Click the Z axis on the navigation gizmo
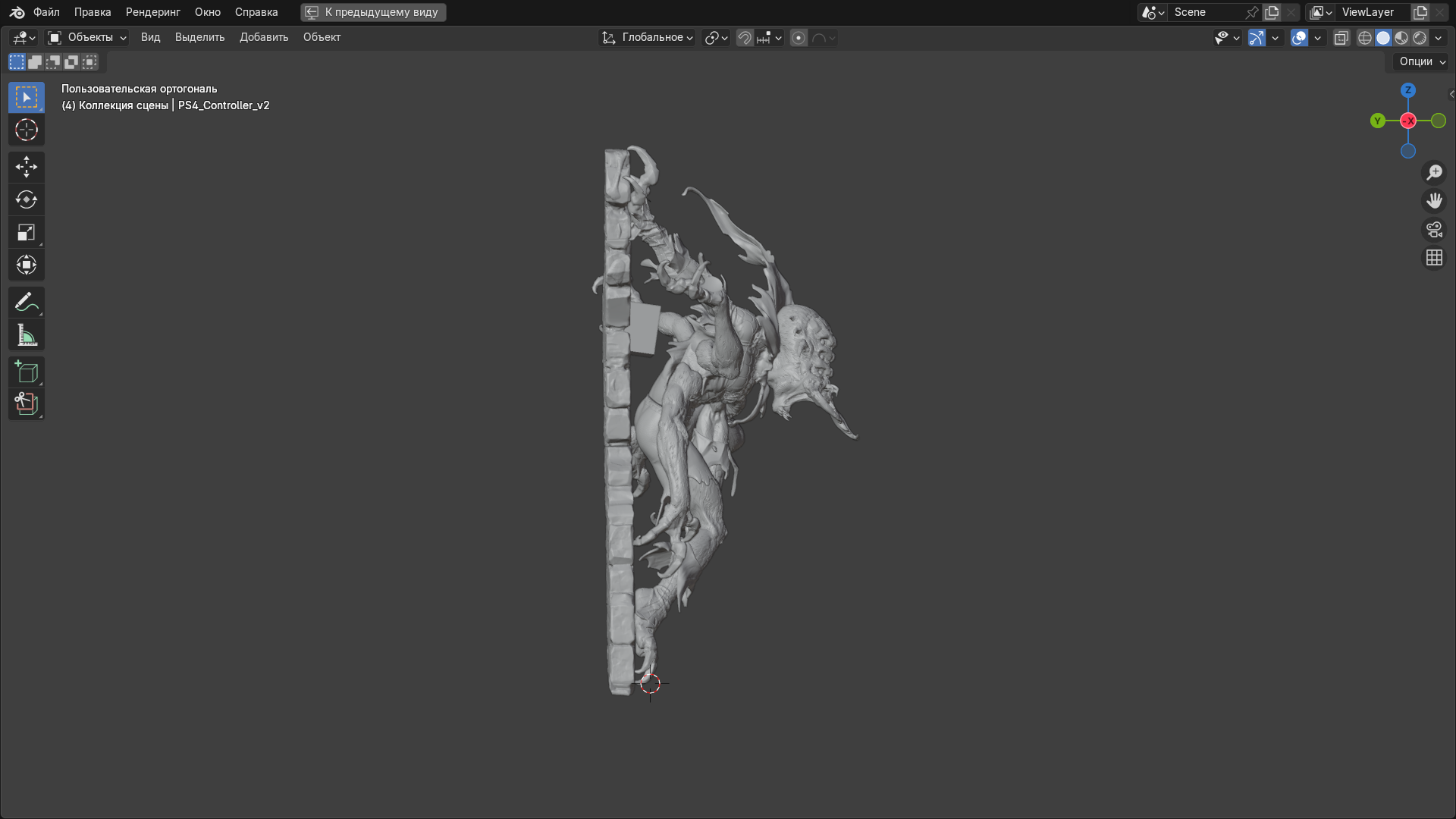The height and width of the screenshot is (819, 1456). (x=1408, y=90)
